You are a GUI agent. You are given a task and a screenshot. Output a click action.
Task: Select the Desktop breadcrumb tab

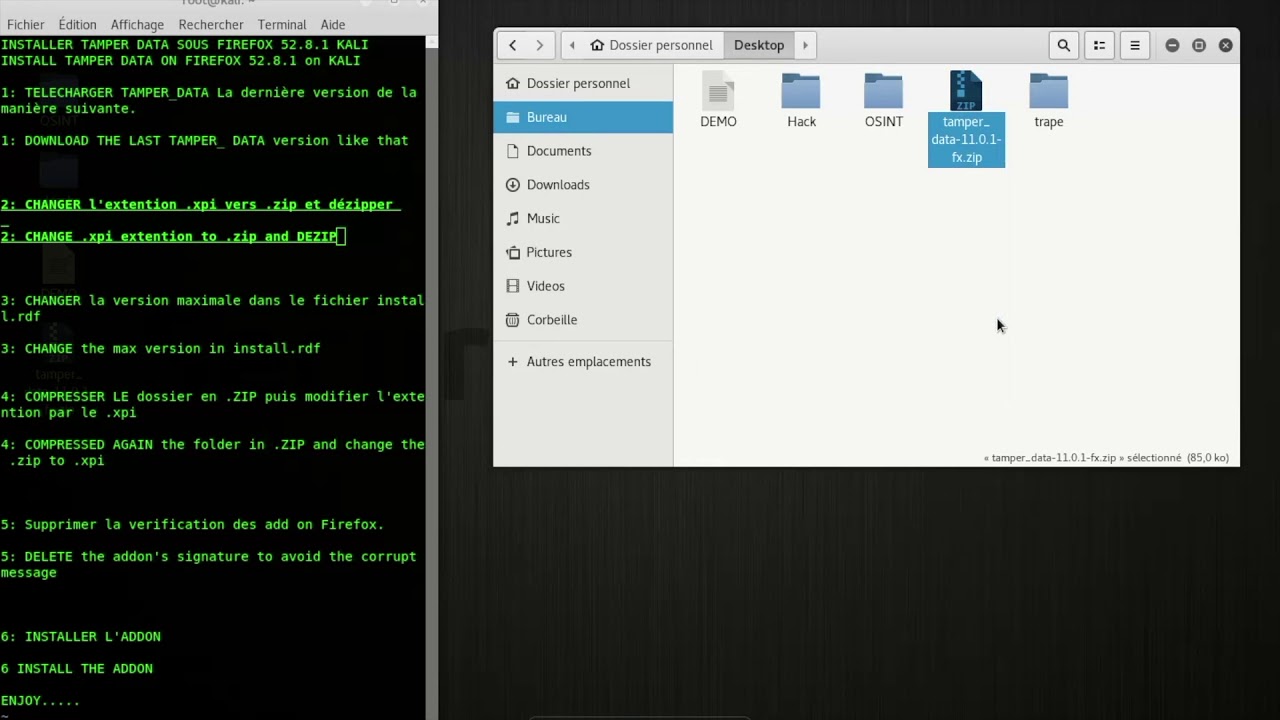[759, 45]
